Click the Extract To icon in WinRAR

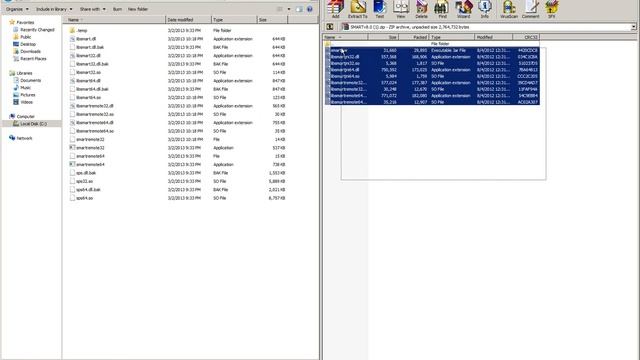pos(358,9)
